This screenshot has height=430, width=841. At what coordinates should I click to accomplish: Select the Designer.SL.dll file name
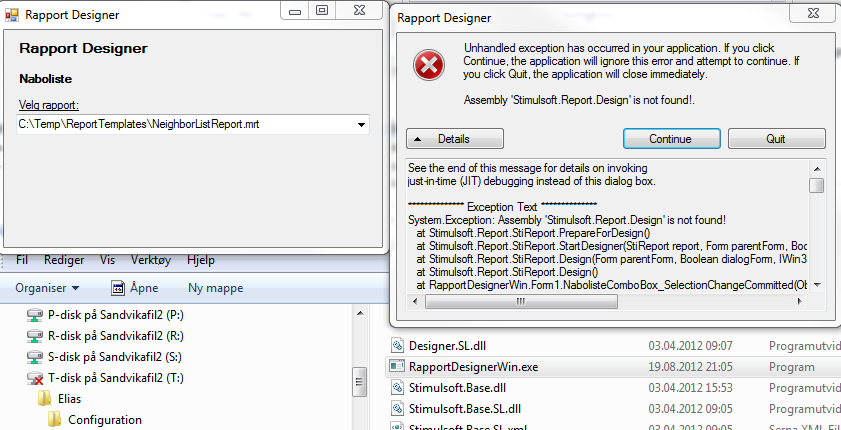pyautogui.click(x=447, y=346)
